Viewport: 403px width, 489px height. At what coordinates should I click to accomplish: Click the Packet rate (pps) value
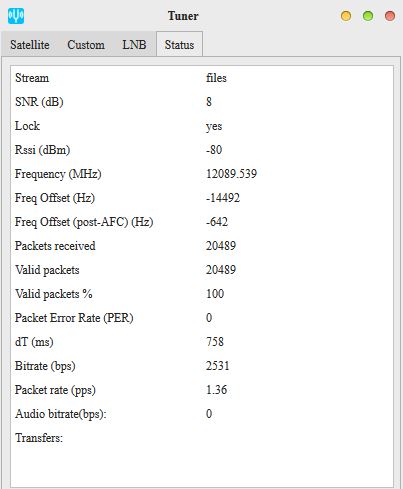[216, 390]
